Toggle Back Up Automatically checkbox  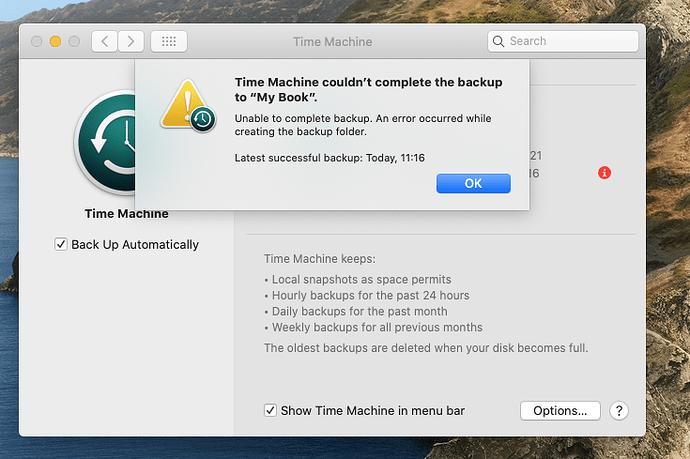point(61,244)
